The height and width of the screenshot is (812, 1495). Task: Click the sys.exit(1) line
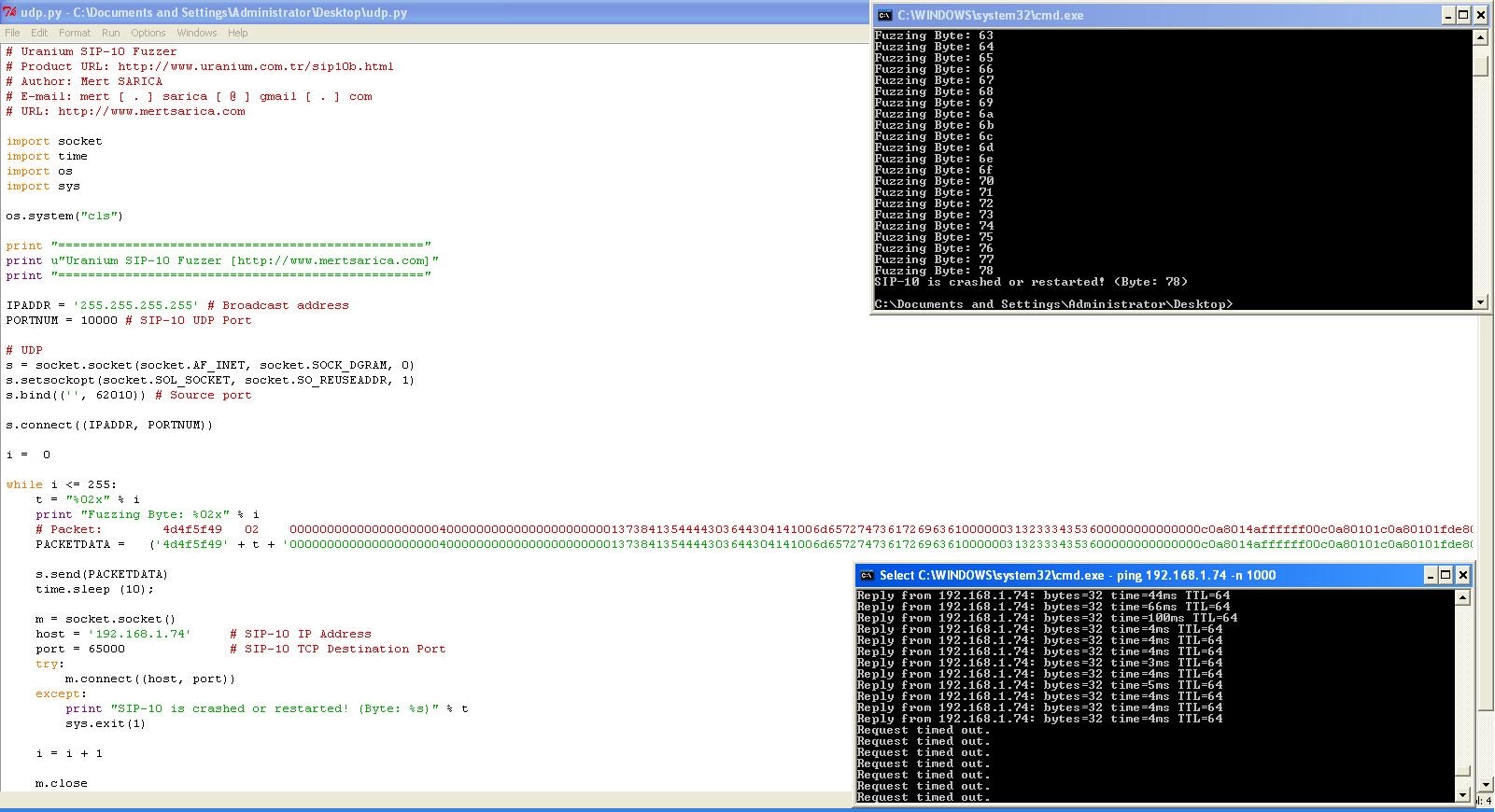coord(106,723)
